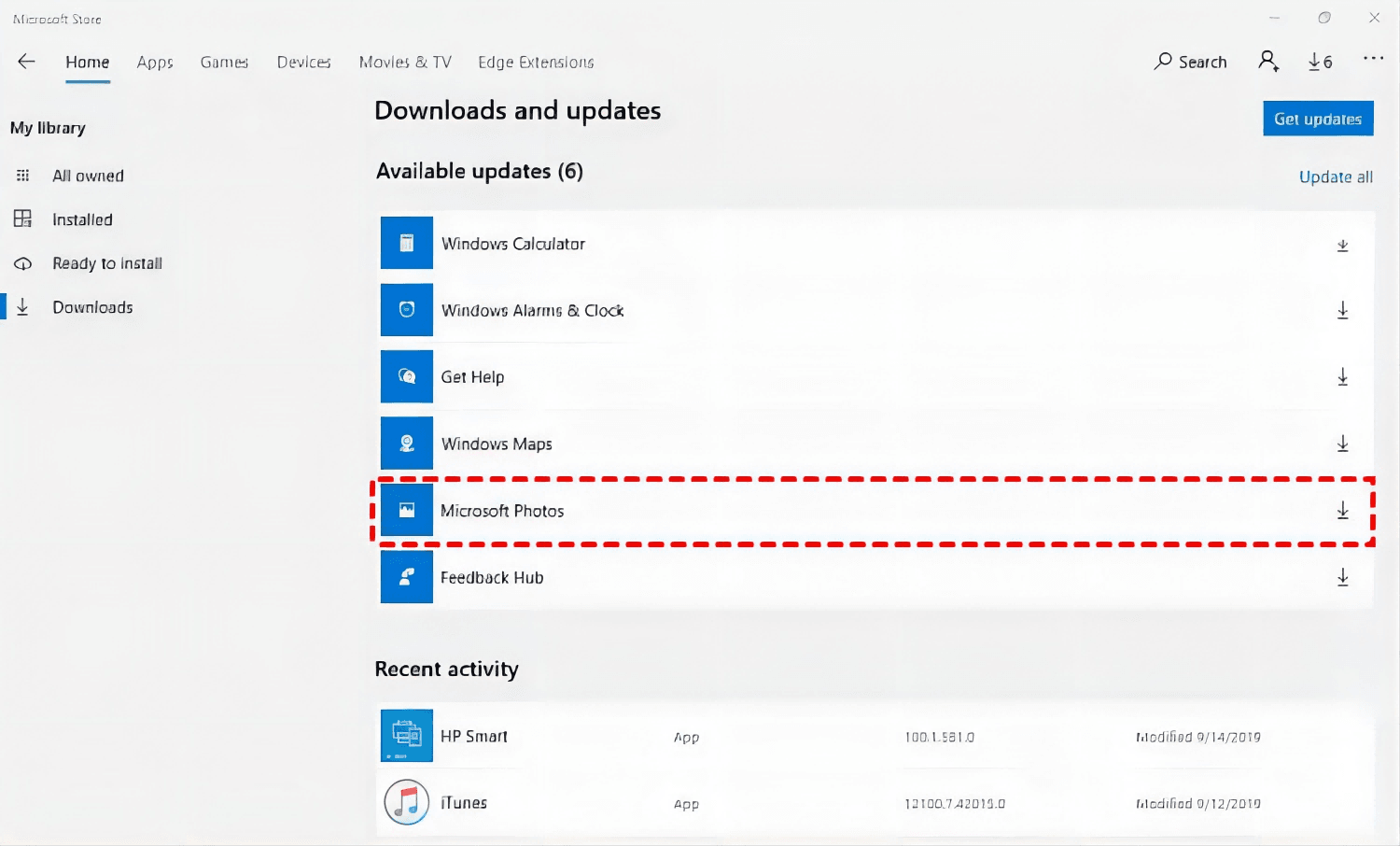1400x846 pixels.
Task: Open the Games tab
Action: pyautogui.click(x=224, y=63)
